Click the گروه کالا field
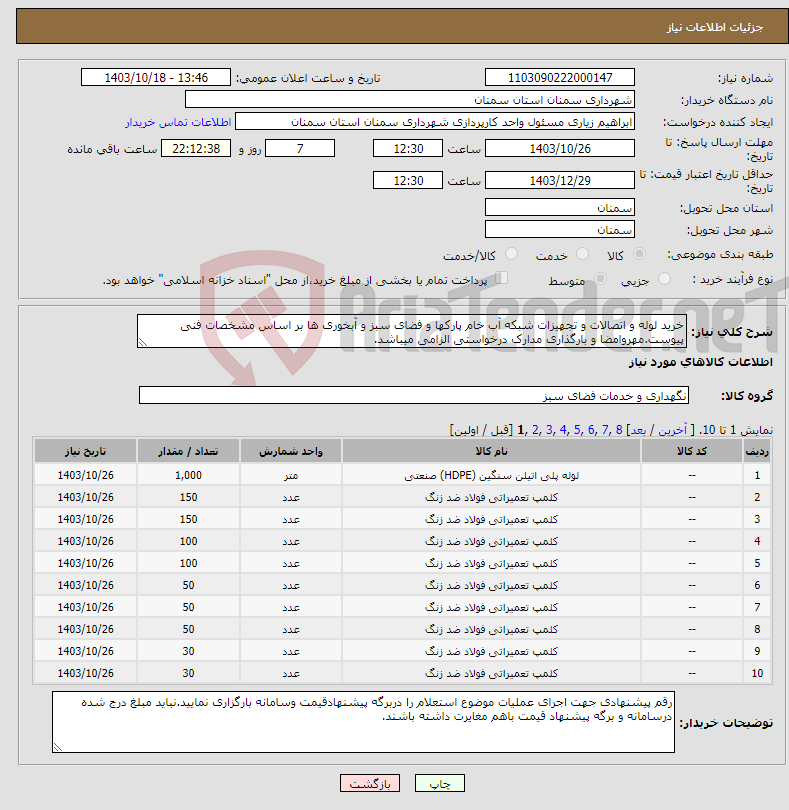 click(x=413, y=395)
